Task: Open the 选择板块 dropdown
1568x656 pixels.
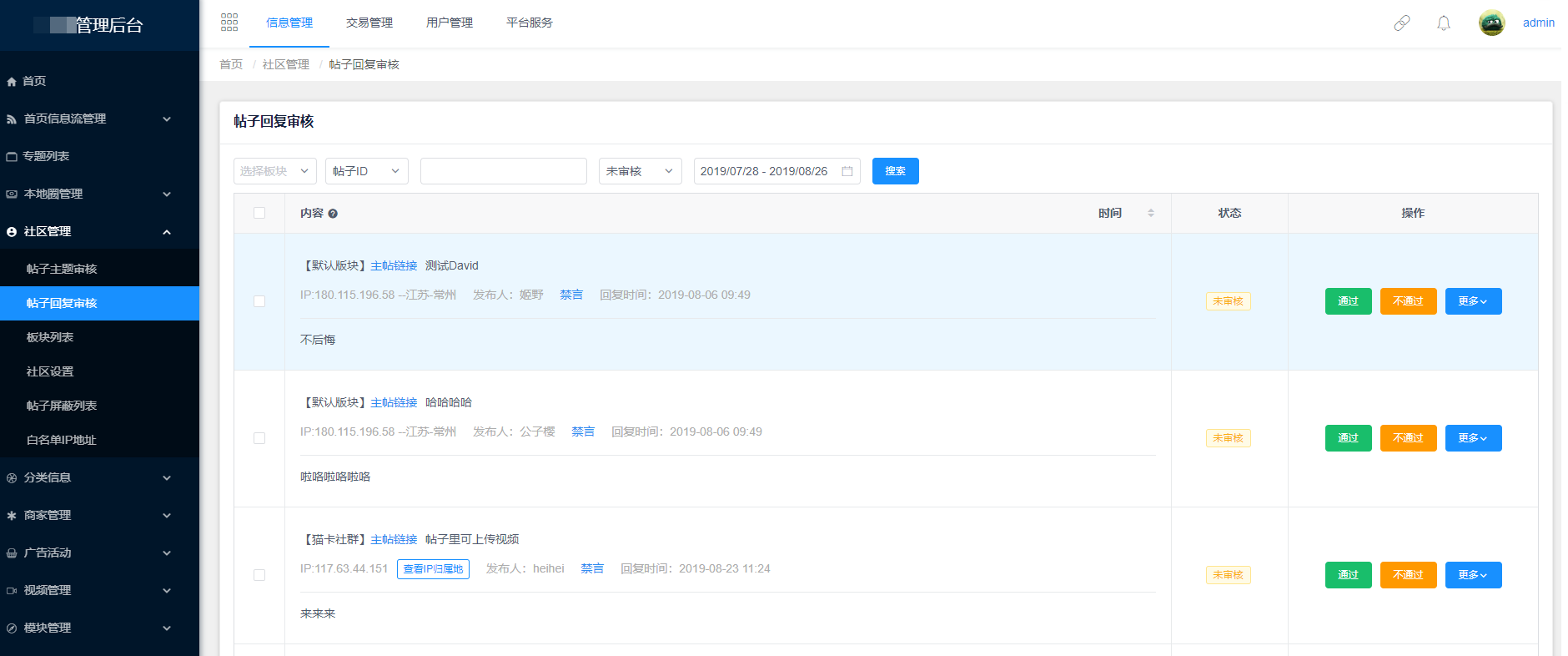Action: click(275, 171)
